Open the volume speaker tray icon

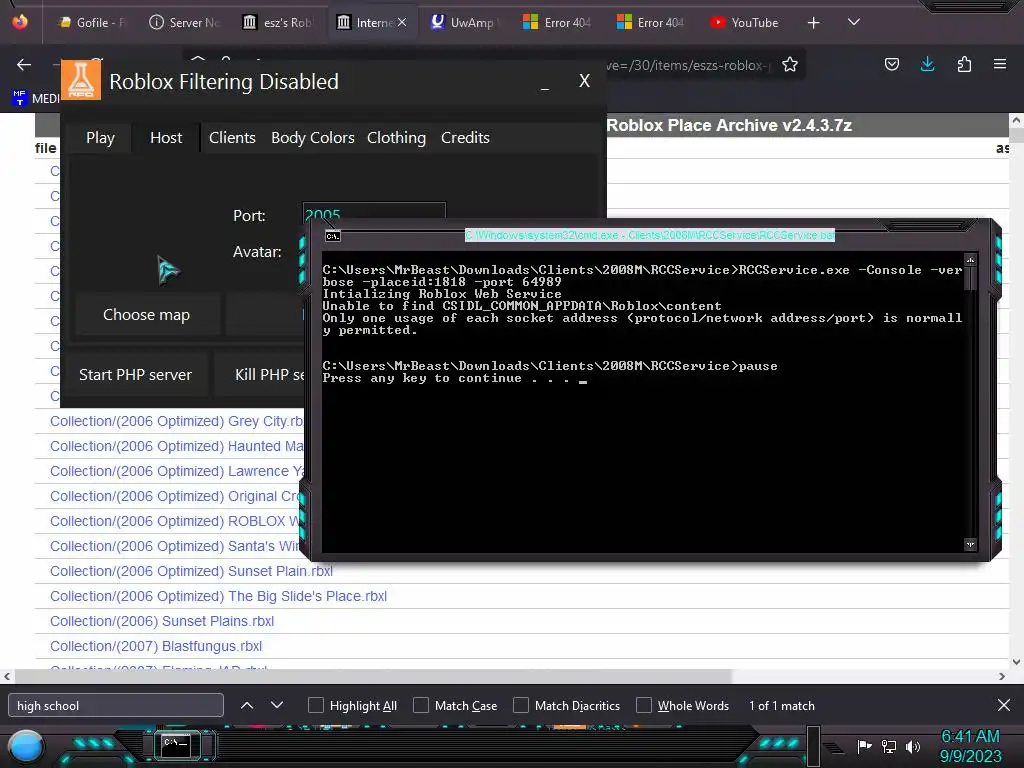coord(913,746)
